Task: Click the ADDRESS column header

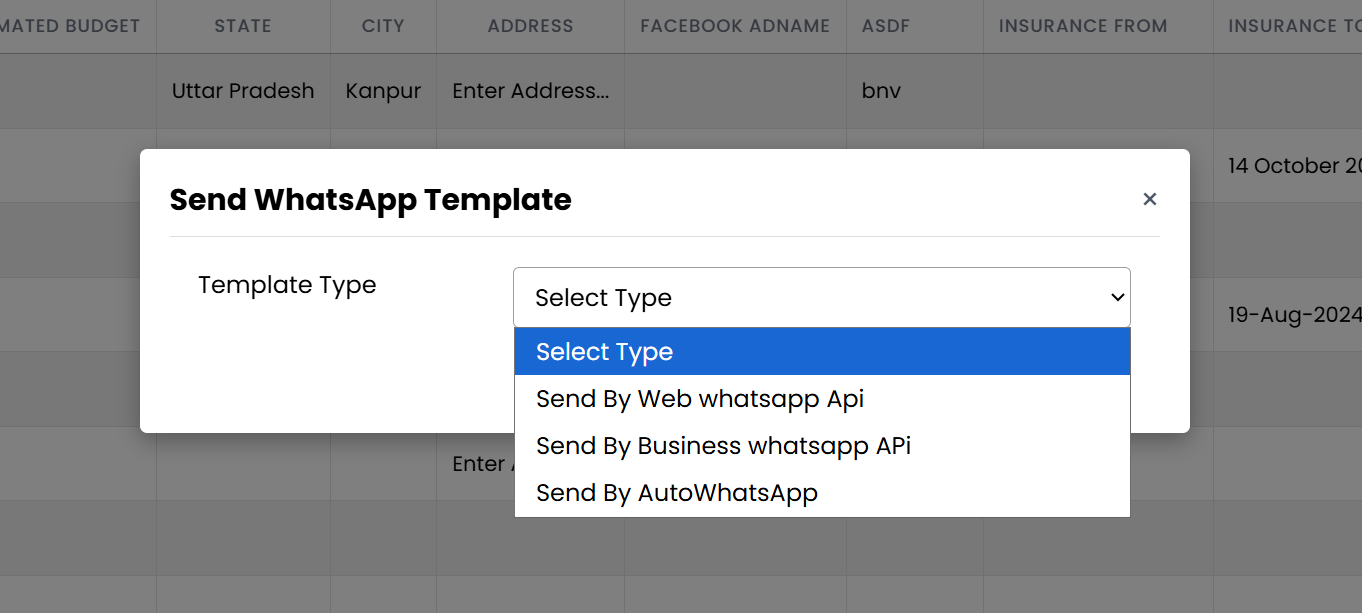Action: coord(529,26)
